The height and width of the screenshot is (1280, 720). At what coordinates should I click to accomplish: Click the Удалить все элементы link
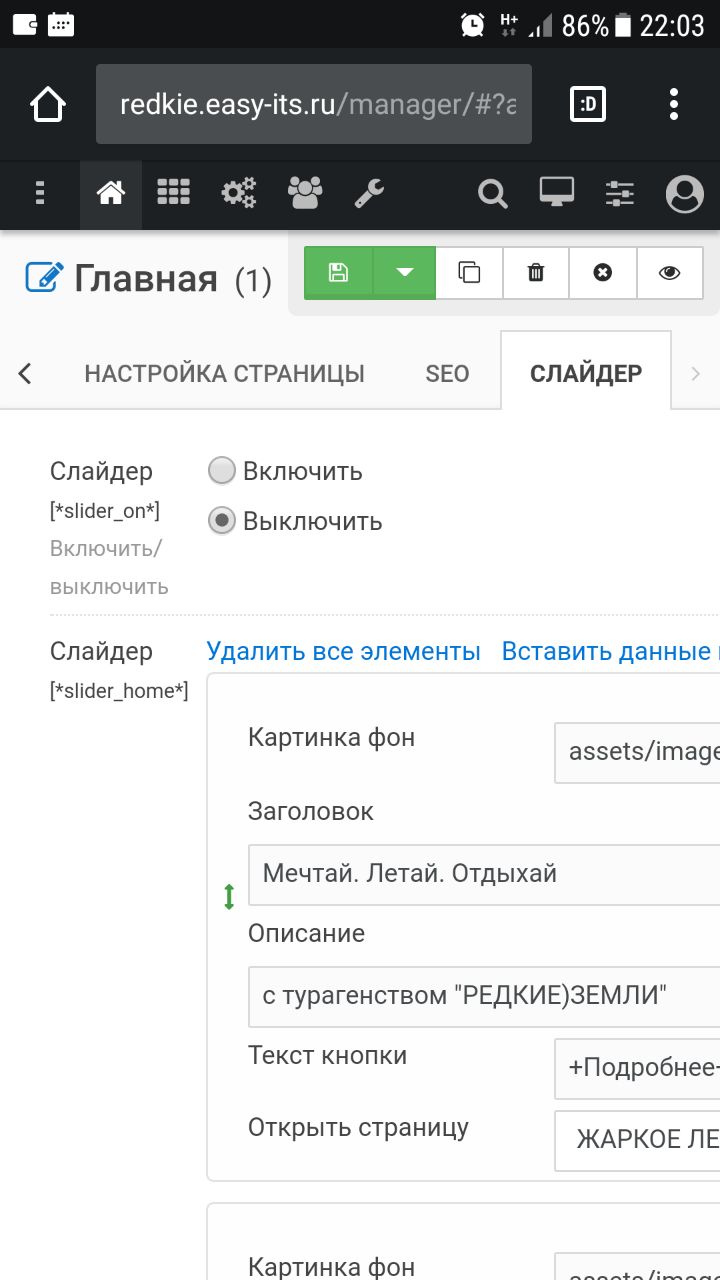pos(343,652)
